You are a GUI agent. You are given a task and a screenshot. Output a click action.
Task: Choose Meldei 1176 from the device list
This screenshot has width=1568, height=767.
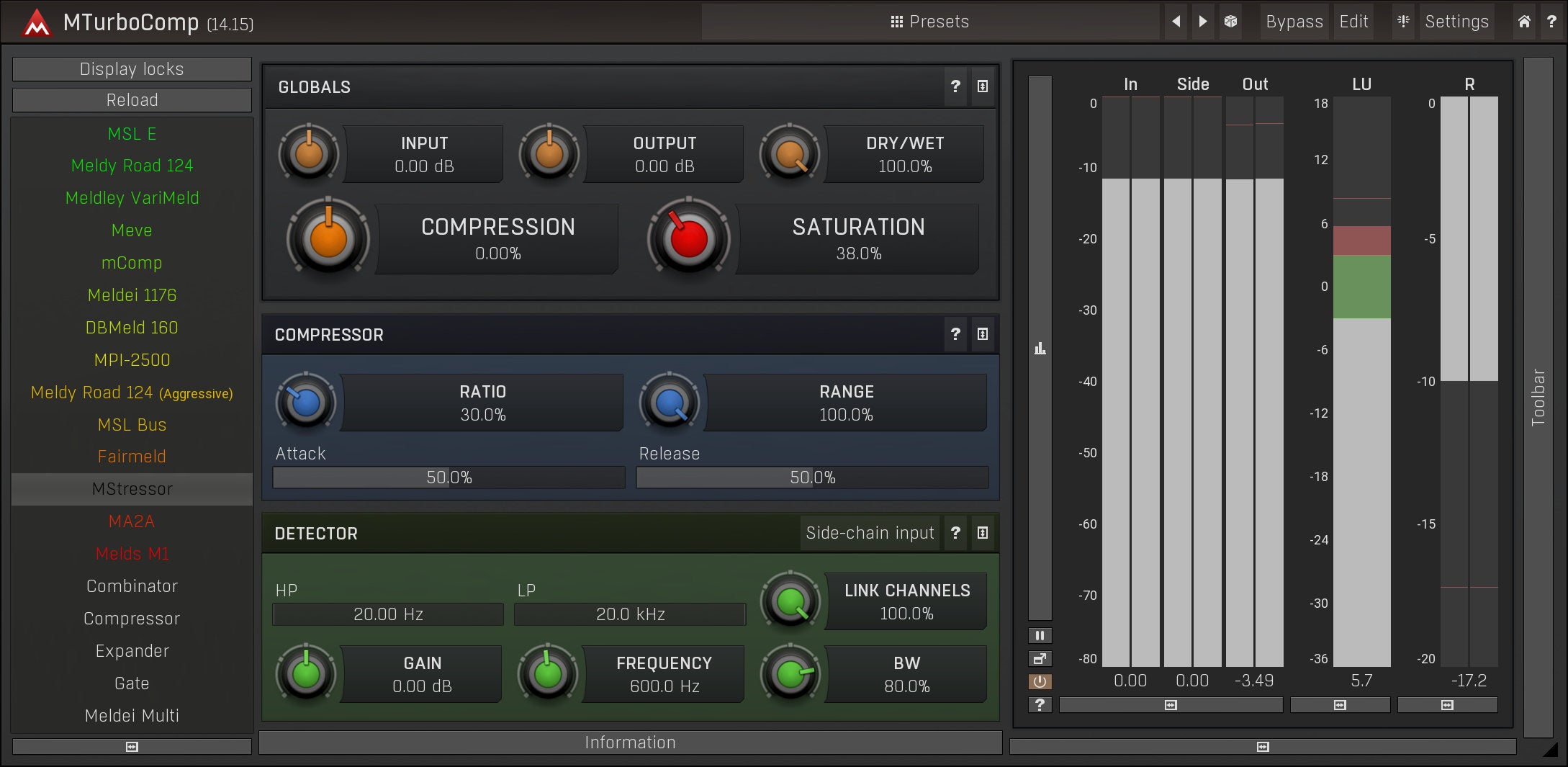point(132,295)
